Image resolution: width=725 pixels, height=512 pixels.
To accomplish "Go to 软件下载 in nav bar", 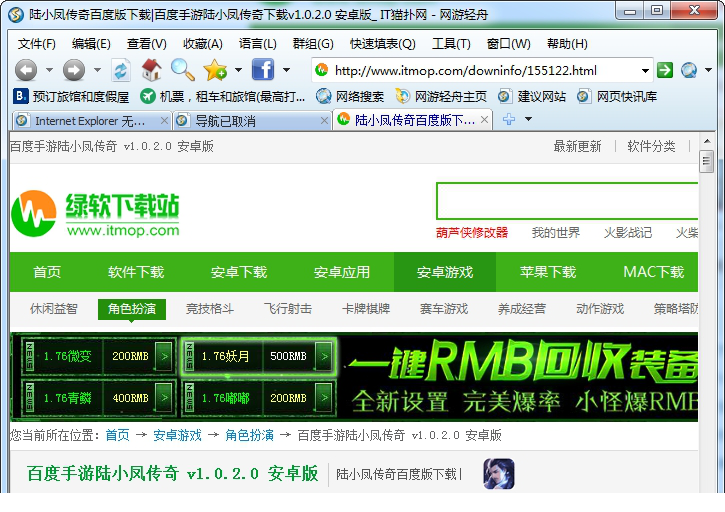I will pyautogui.click(x=136, y=272).
